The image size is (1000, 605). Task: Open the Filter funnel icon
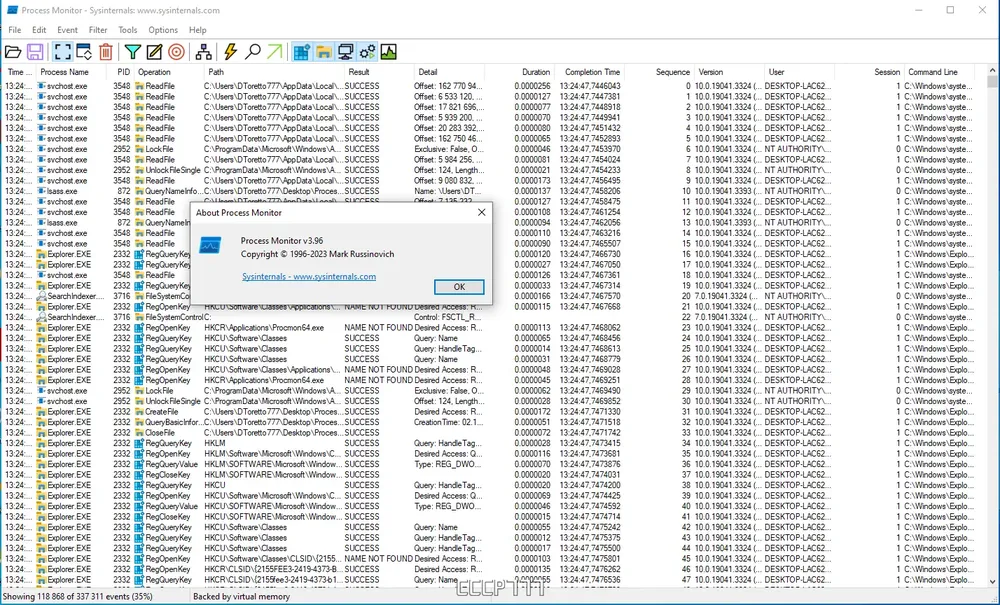click(132, 52)
